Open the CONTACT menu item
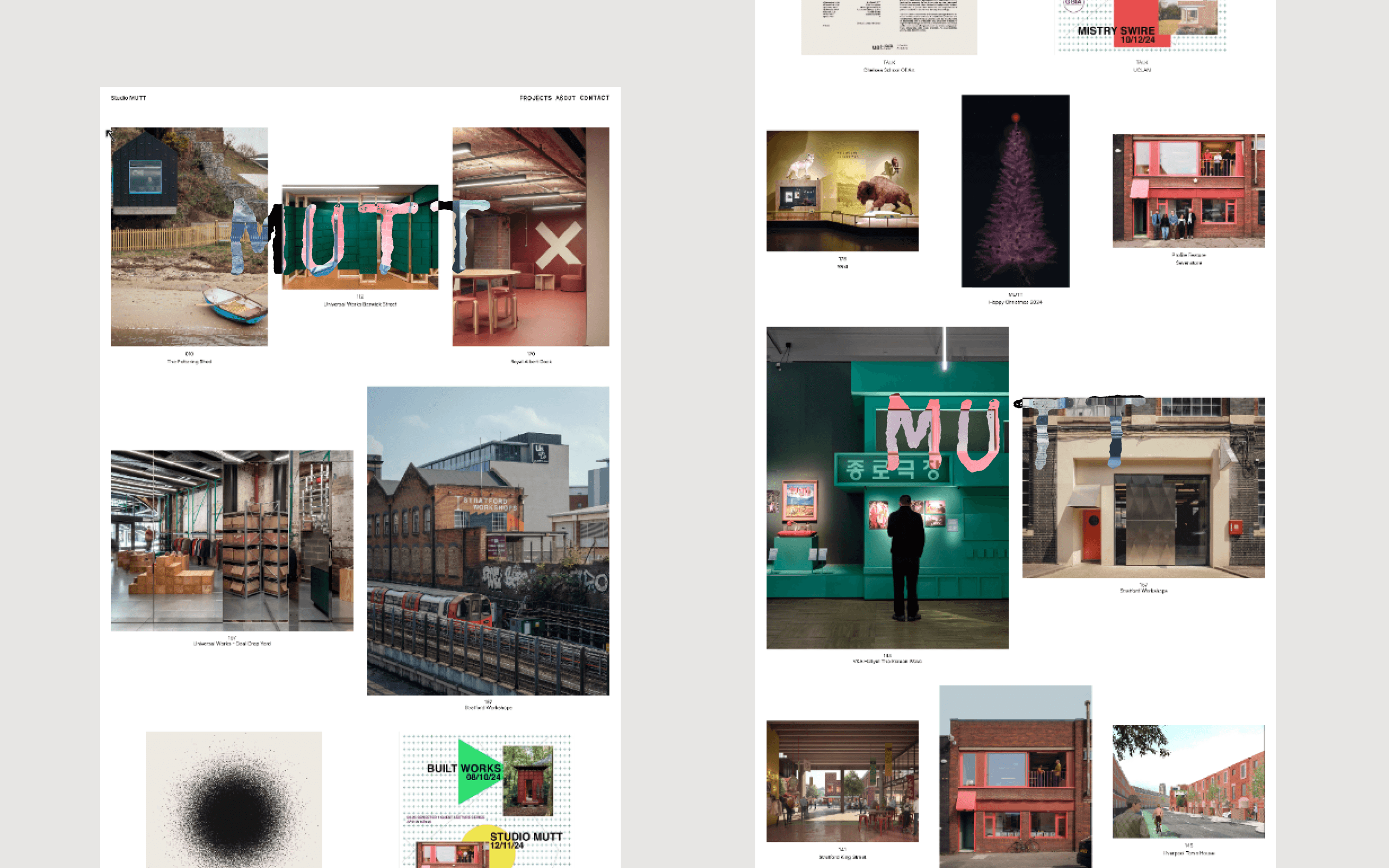The height and width of the screenshot is (868, 1389). (x=594, y=98)
